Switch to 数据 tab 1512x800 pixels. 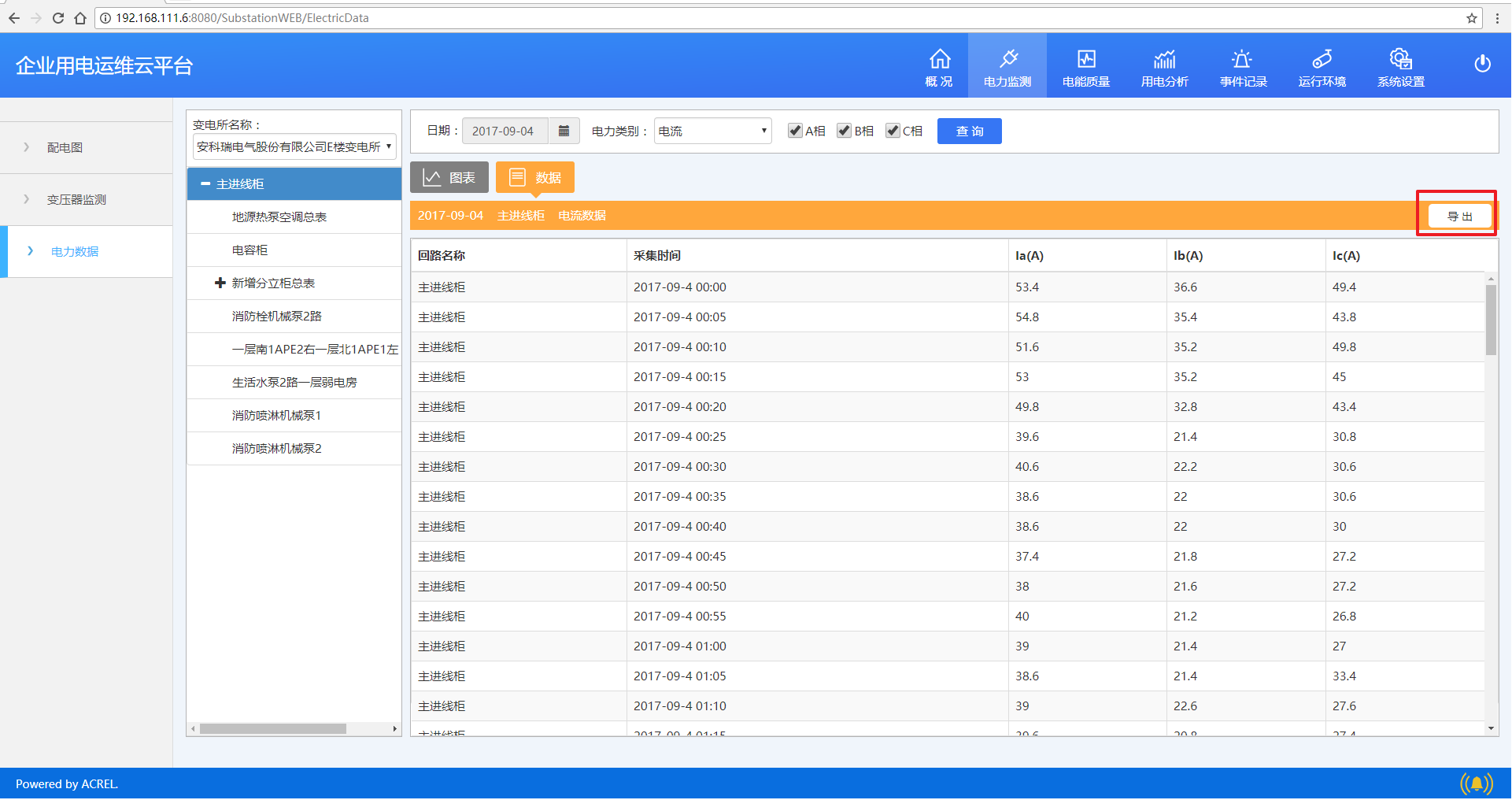coord(535,177)
